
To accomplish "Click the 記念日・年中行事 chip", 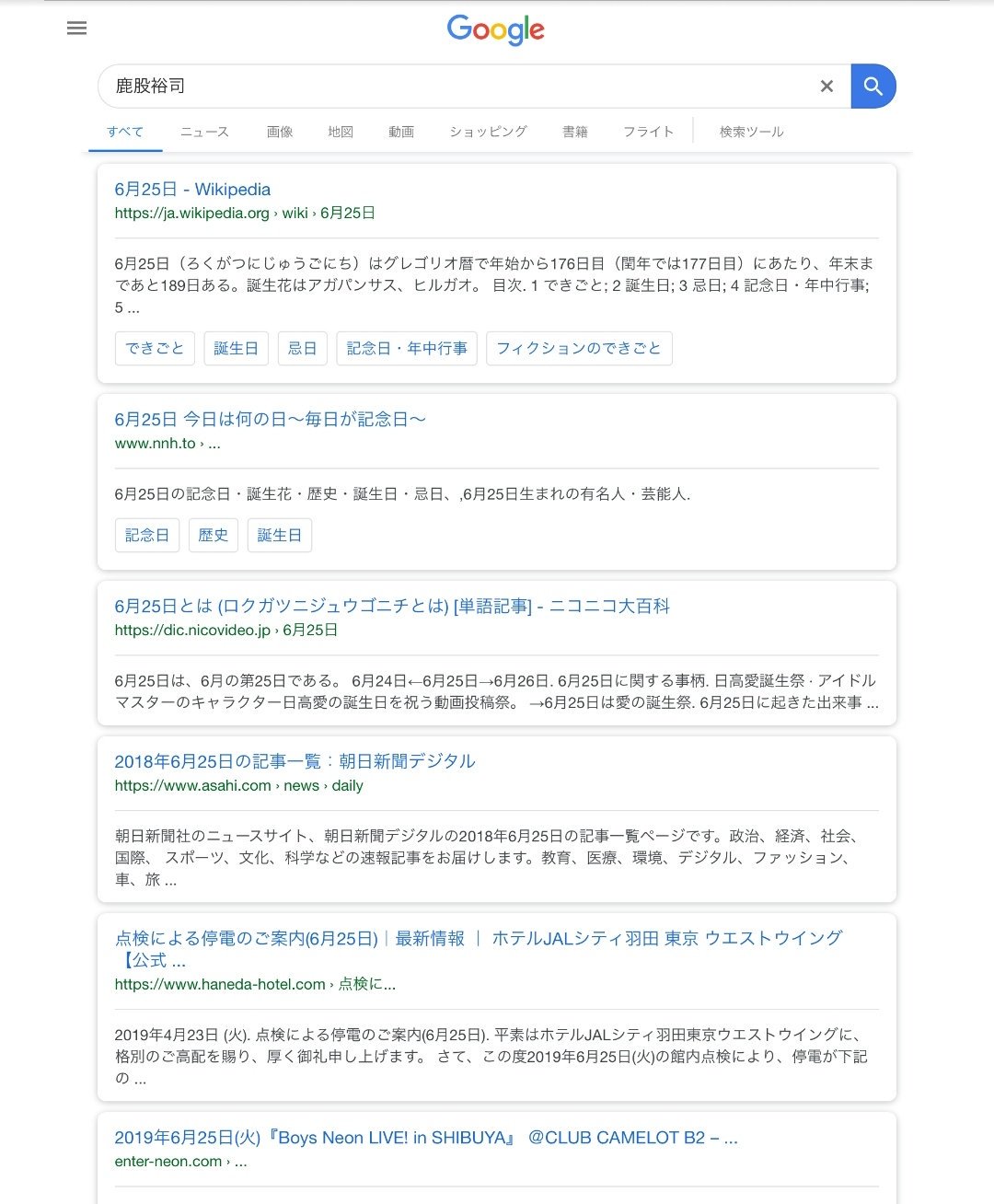I will pyautogui.click(x=407, y=348).
